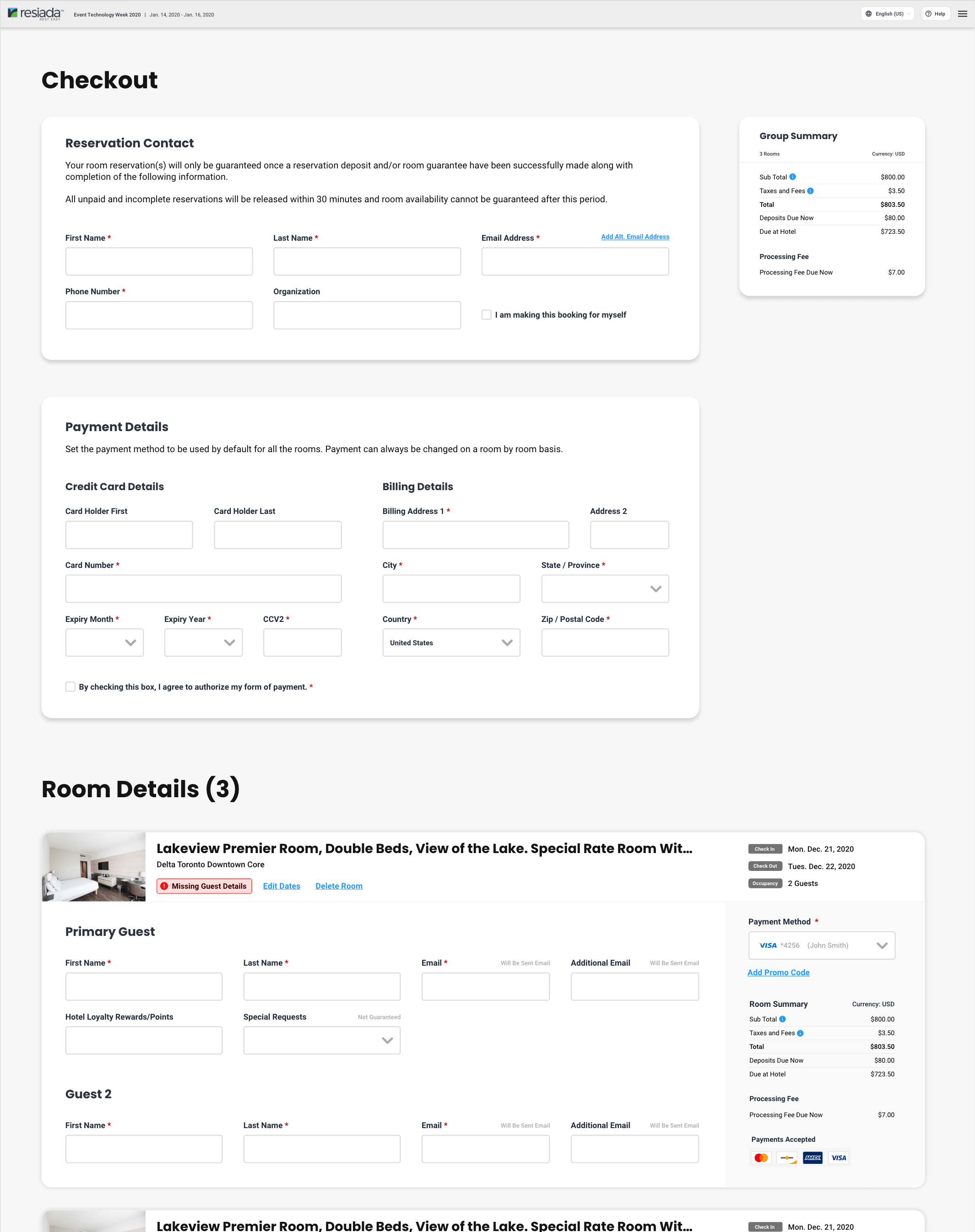
Task: Open the Payment Method VISA *4256 dropdown
Action: (821, 946)
